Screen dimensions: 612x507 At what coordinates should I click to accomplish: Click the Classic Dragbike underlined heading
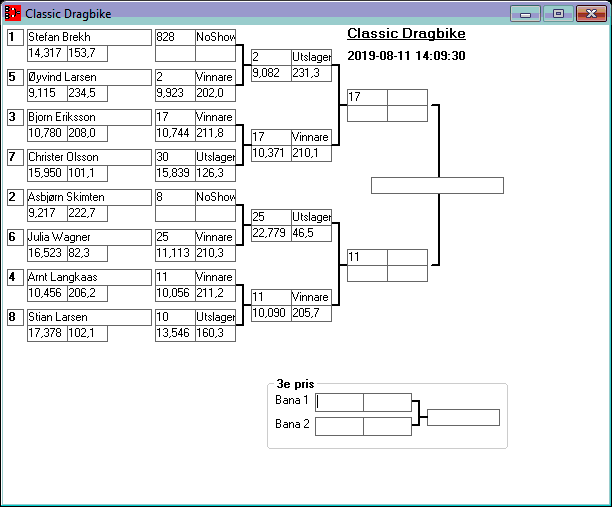(406, 34)
